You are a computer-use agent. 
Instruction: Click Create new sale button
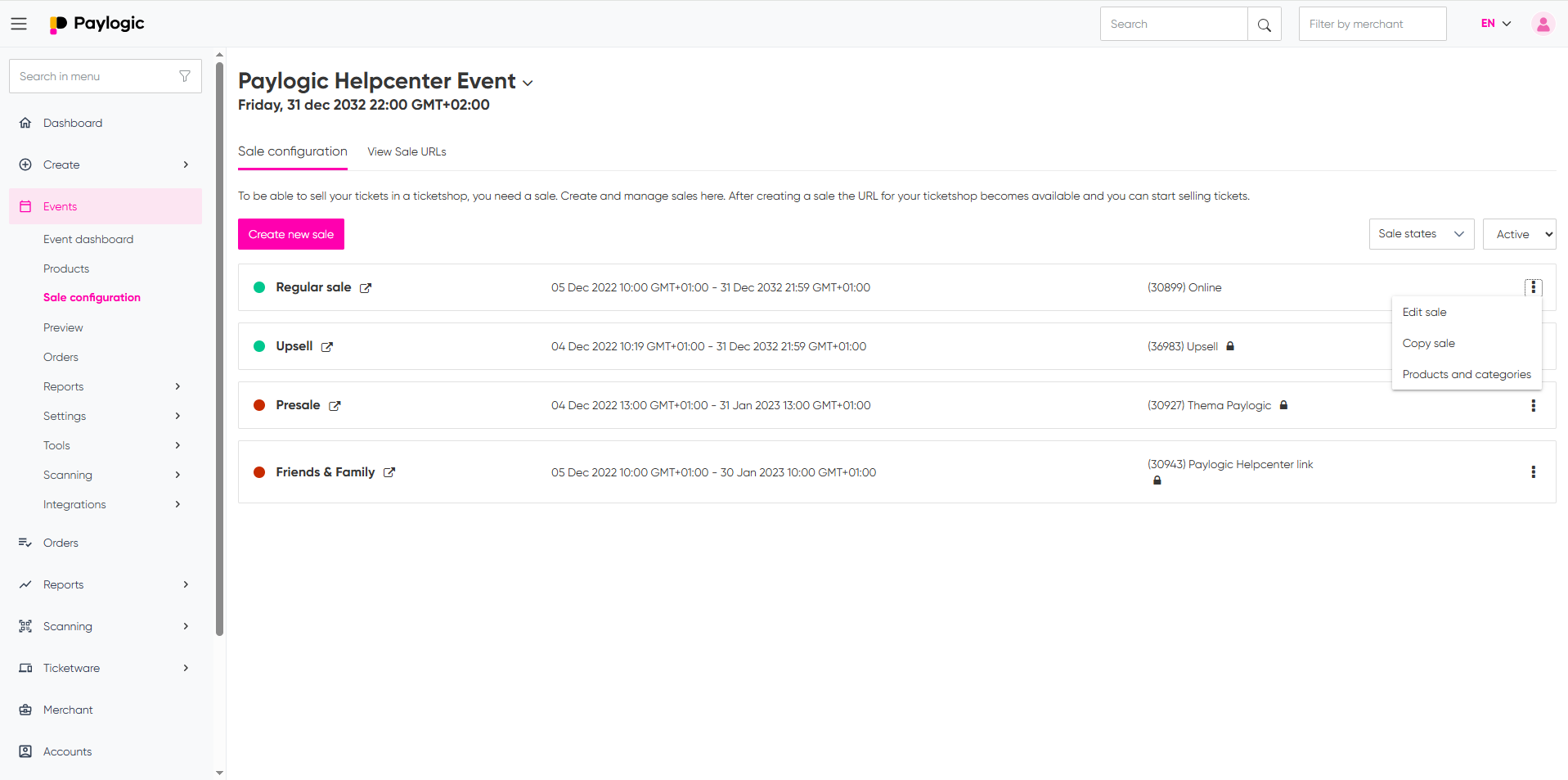[291, 234]
